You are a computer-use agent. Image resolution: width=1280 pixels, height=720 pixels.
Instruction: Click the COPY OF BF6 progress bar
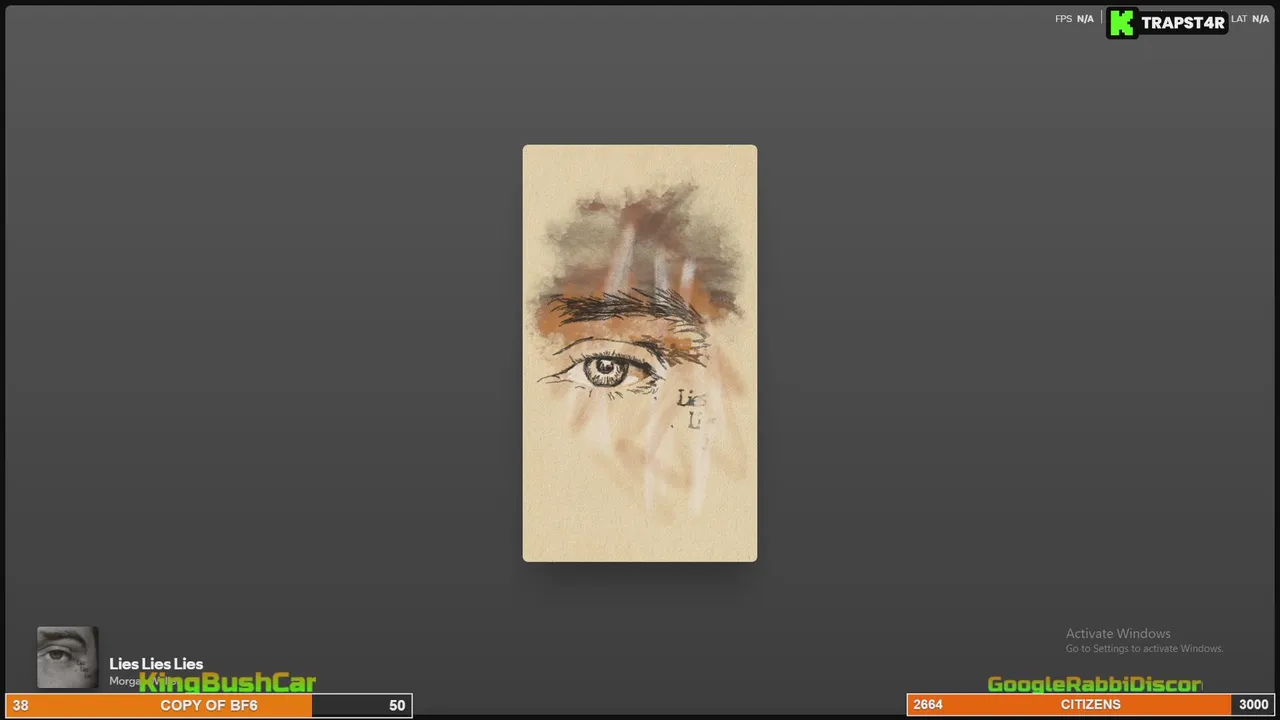pos(209,705)
